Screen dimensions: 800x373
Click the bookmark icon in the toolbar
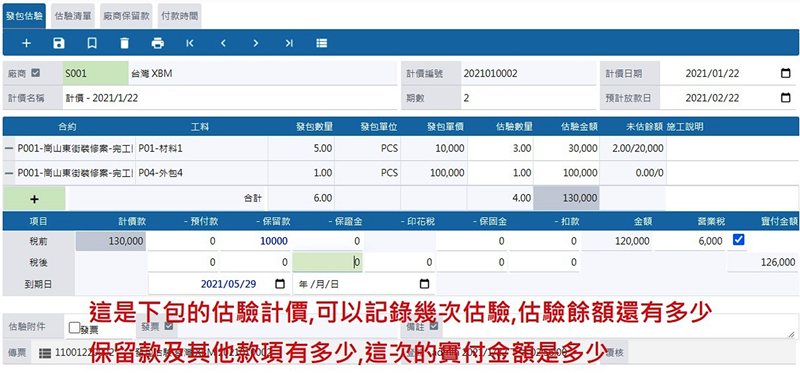[92, 43]
